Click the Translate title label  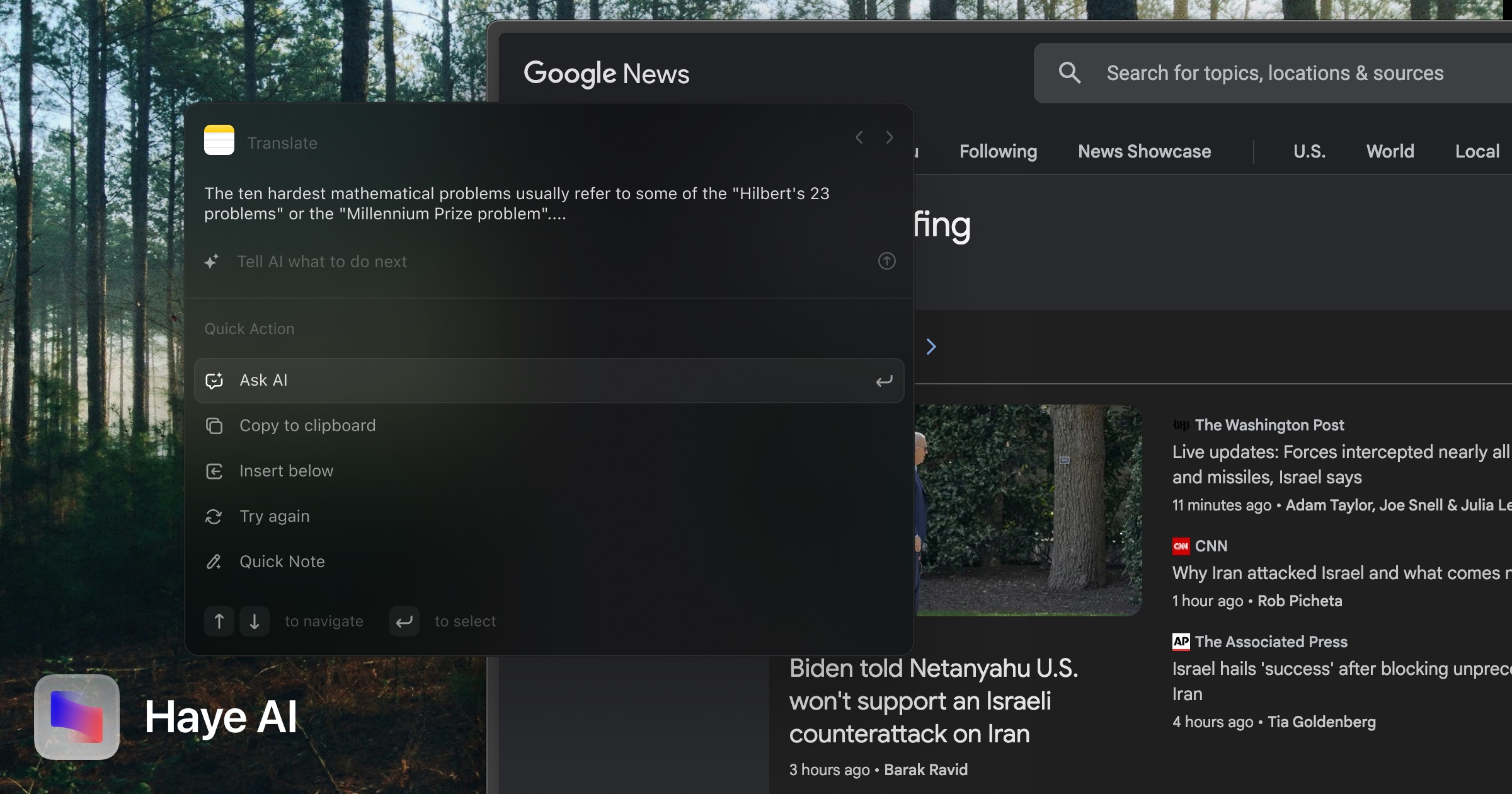coord(282,143)
